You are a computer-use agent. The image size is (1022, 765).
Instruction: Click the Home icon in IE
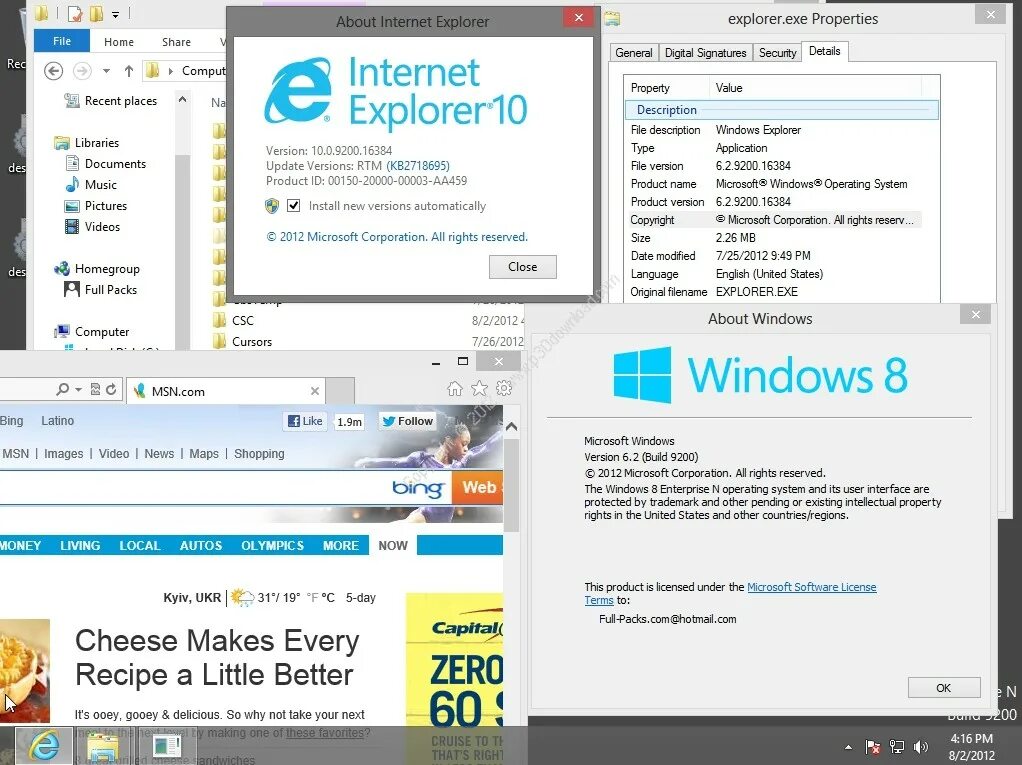tap(455, 389)
